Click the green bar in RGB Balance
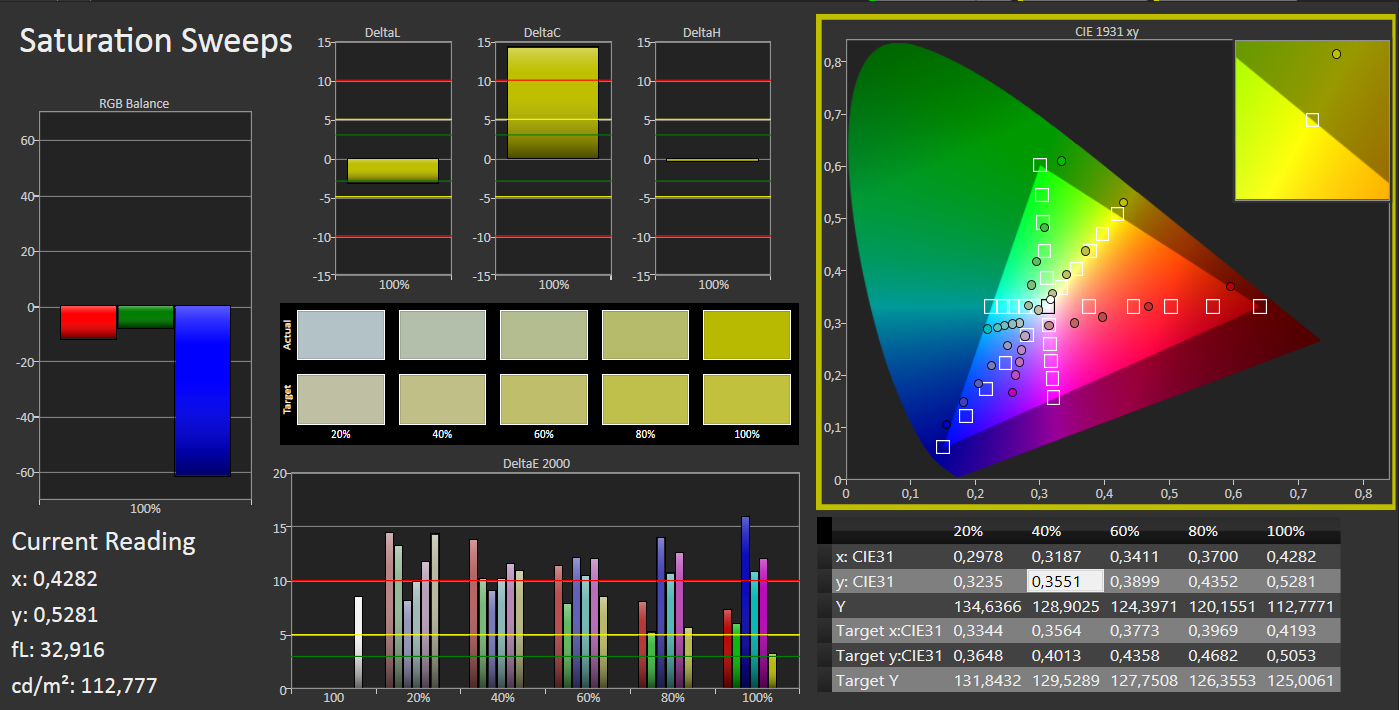This screenshot has width=1399, height=710. [146, 317]
